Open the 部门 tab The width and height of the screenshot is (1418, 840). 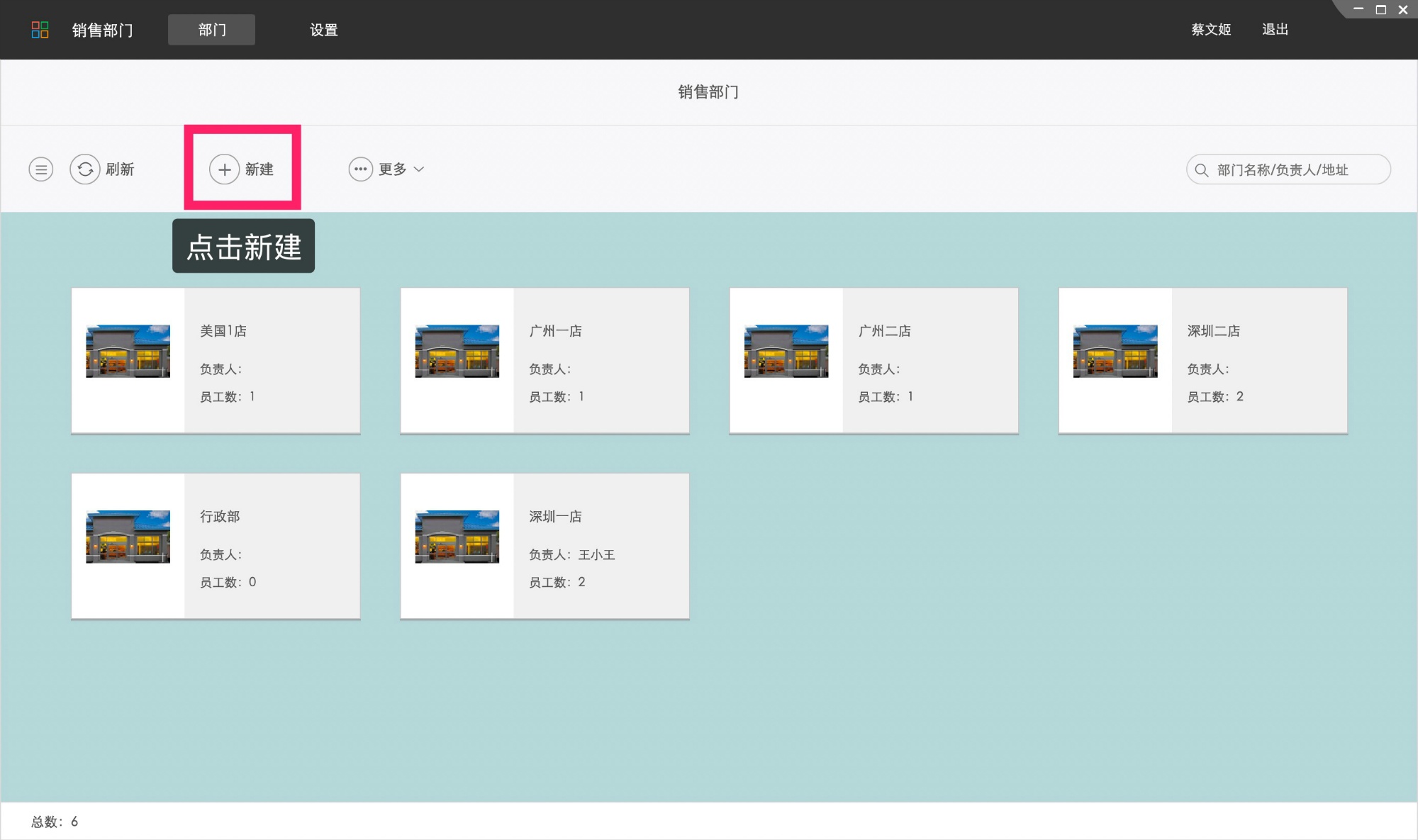pyautogui.click(x=211, y=30)
